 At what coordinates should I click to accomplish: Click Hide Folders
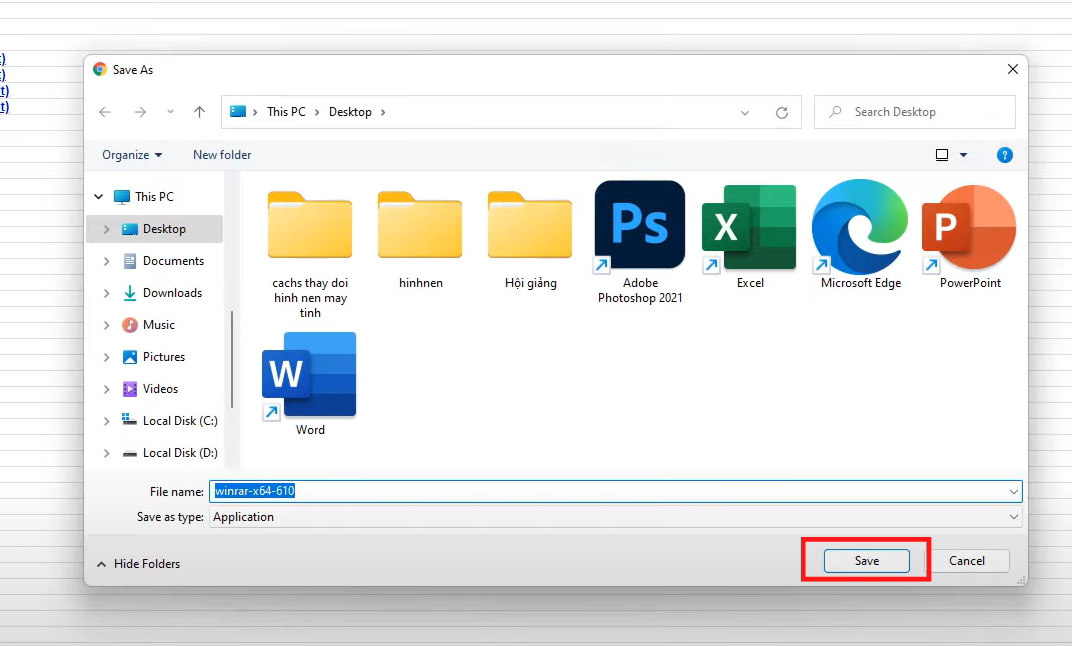pos(139,564)
